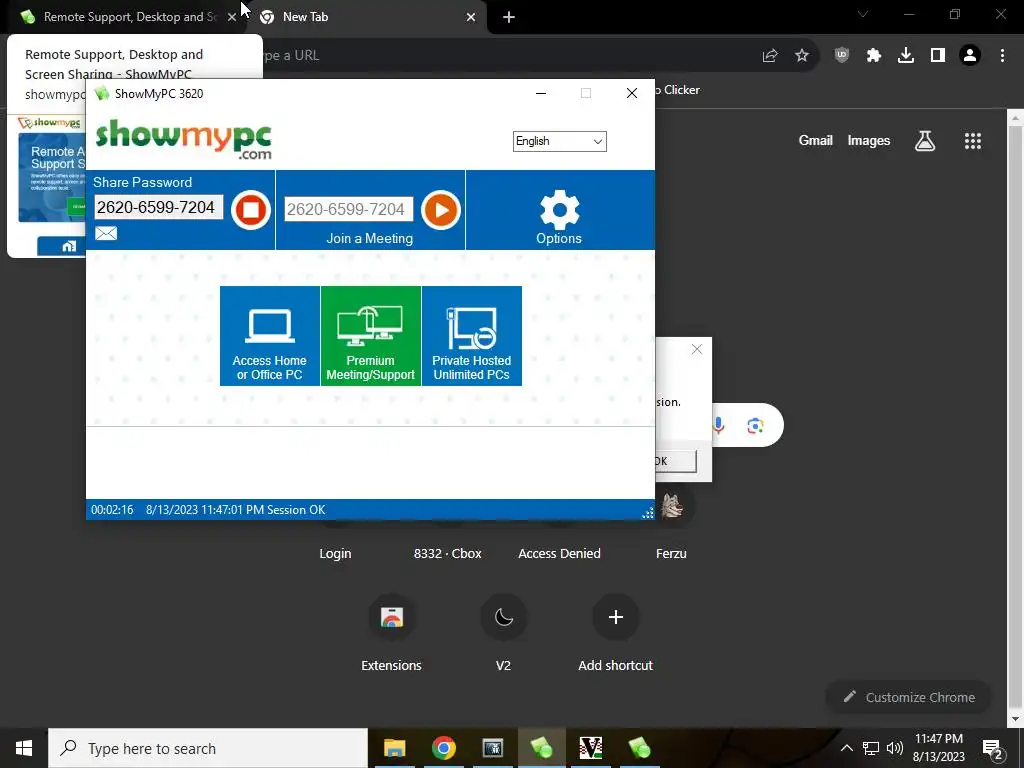Open network status in tray

tap(871, 748)
